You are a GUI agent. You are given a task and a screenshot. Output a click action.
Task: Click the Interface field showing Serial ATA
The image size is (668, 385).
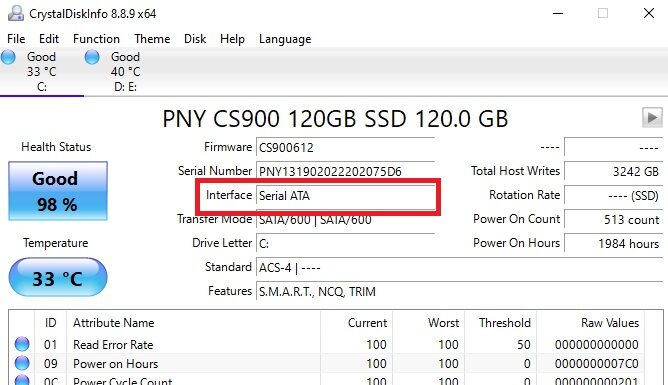(346, 195)
